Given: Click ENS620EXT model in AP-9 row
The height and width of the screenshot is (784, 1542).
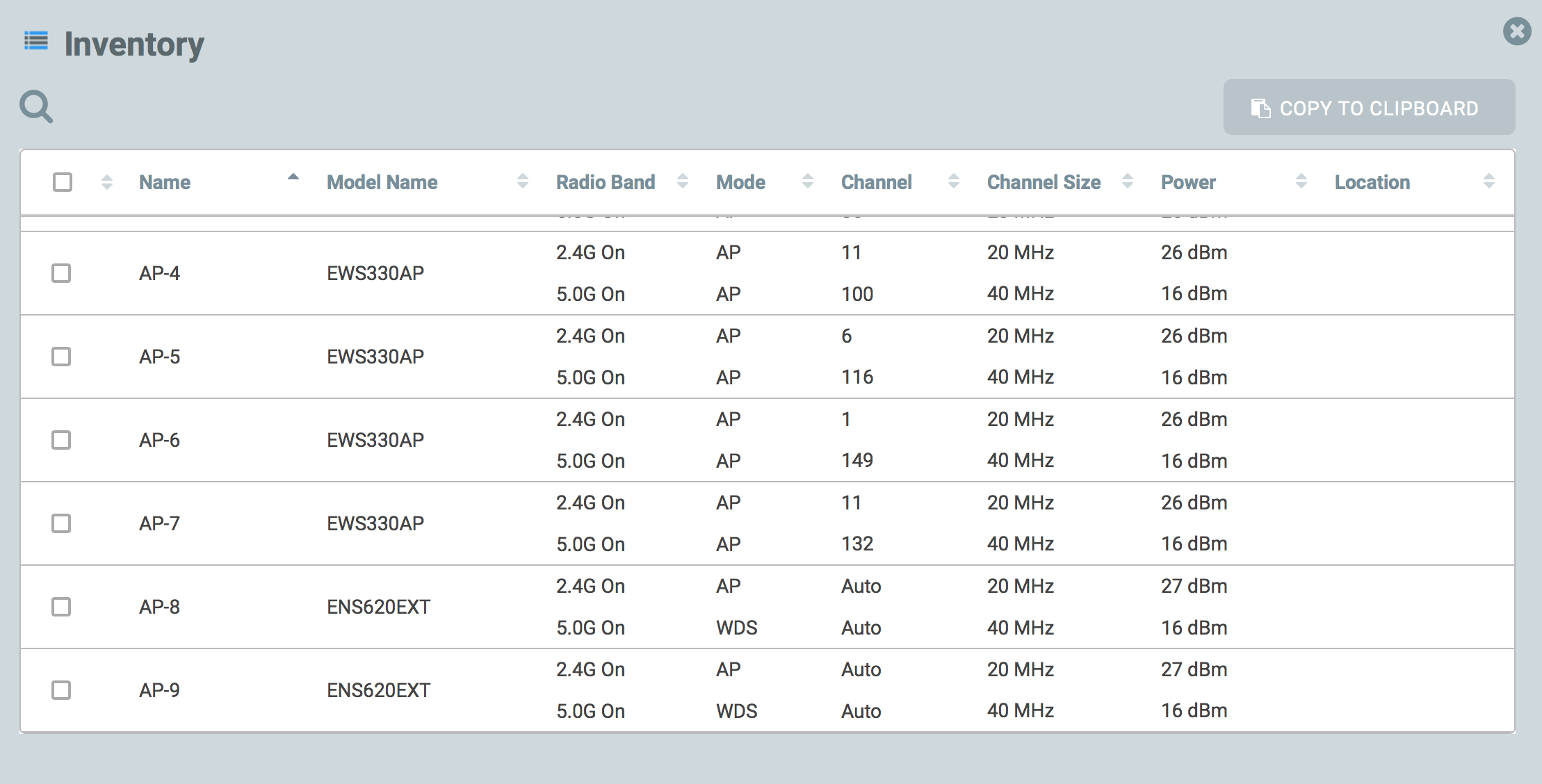Looking at the screenshot, I should [x=379, y=690].
